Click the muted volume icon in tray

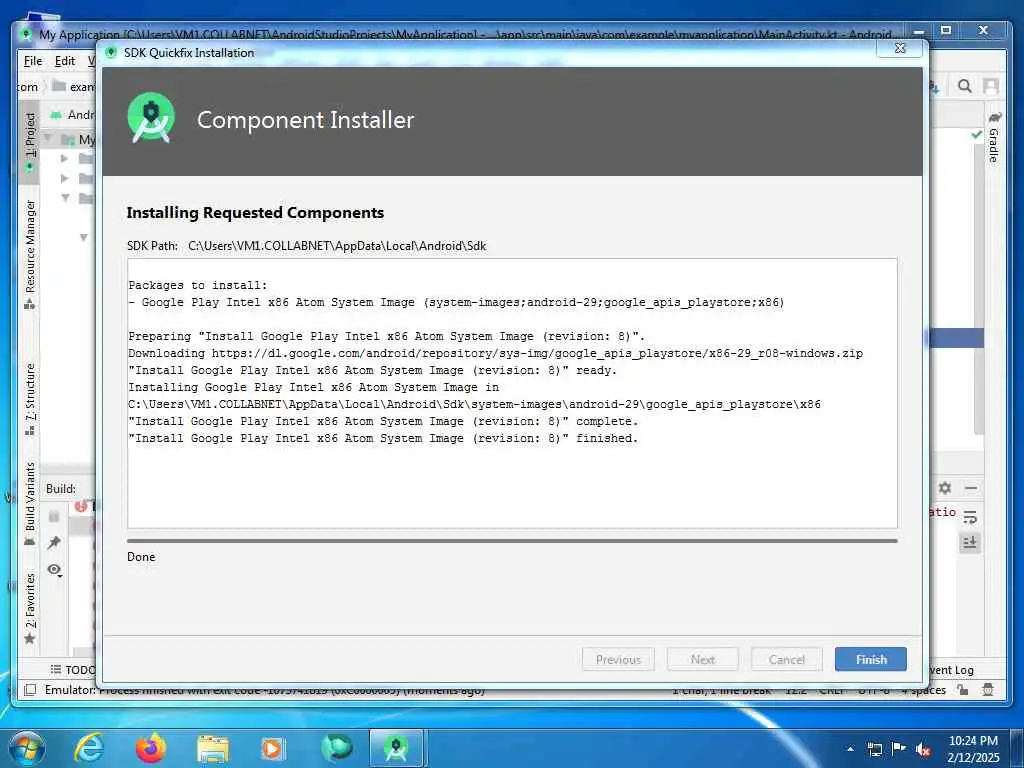click(923, 749)
